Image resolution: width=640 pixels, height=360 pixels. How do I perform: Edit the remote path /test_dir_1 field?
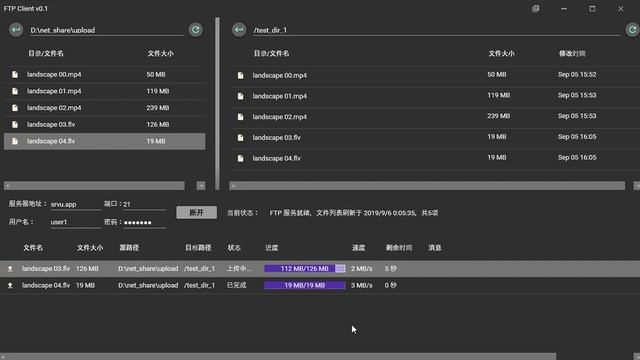tap(436, 30)
